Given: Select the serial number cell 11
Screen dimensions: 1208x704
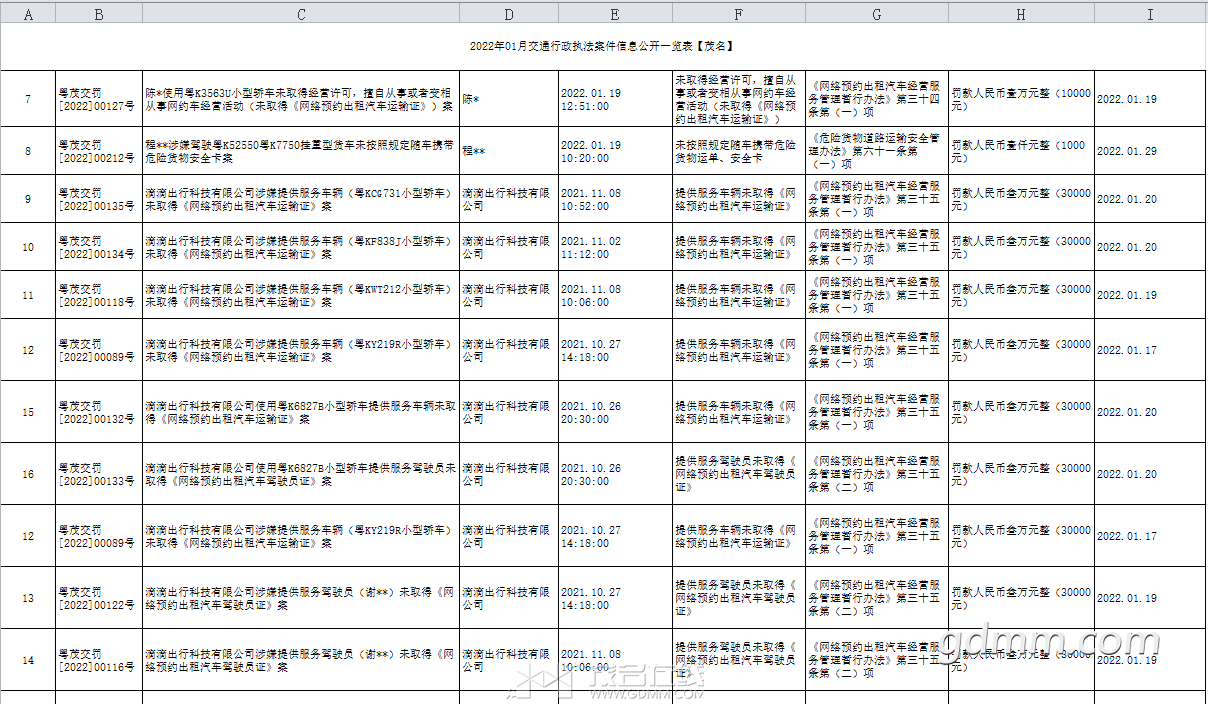Looking at the screenshot, I should coord(28,295).
